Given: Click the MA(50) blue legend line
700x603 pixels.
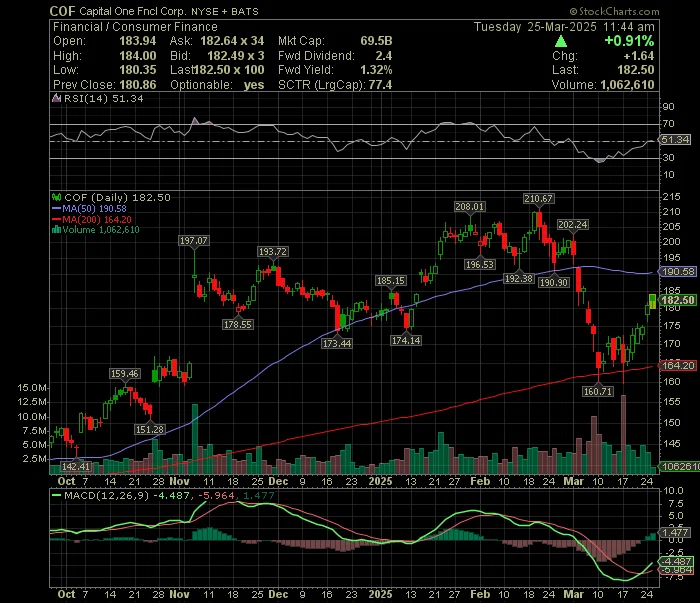Looking at the screenshot, I should (57, 208).
